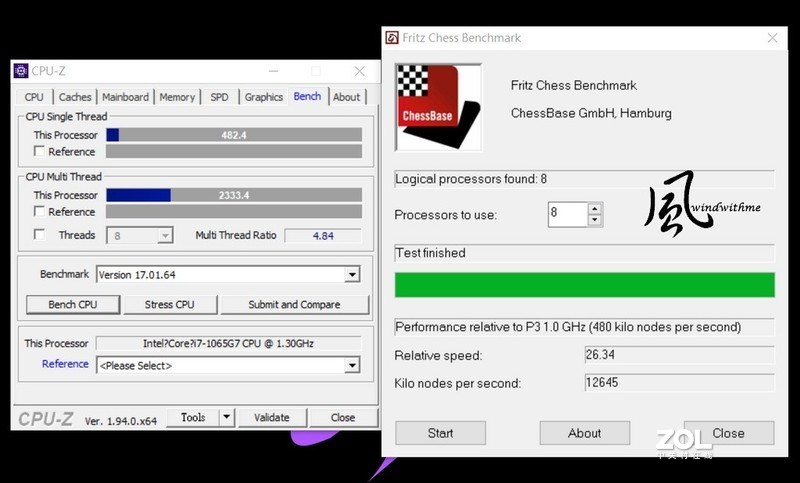The width and height of the screenshot is (800, 483).
Task: Click the CPU-Z title bar app icon
Action: pyautogui.click(x=21, y=71)
